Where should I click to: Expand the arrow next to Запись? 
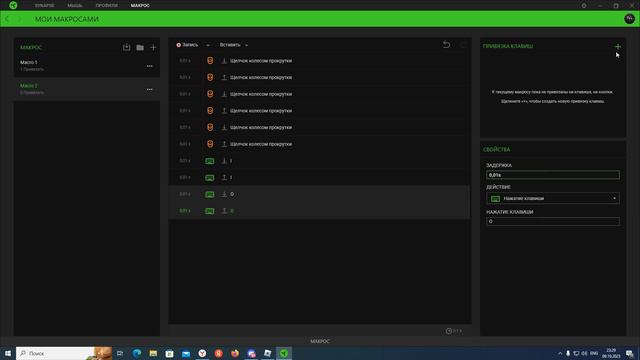208,45
